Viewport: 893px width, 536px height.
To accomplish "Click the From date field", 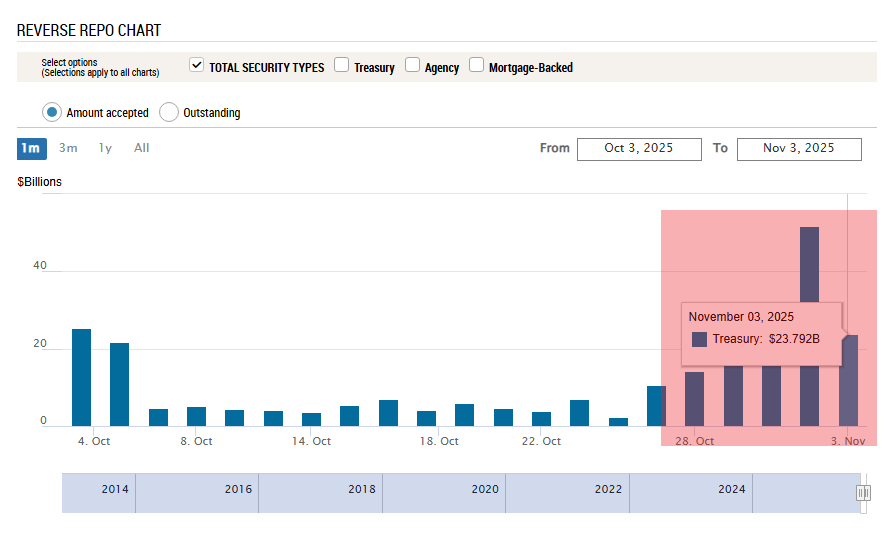I will tap(638, 148).
